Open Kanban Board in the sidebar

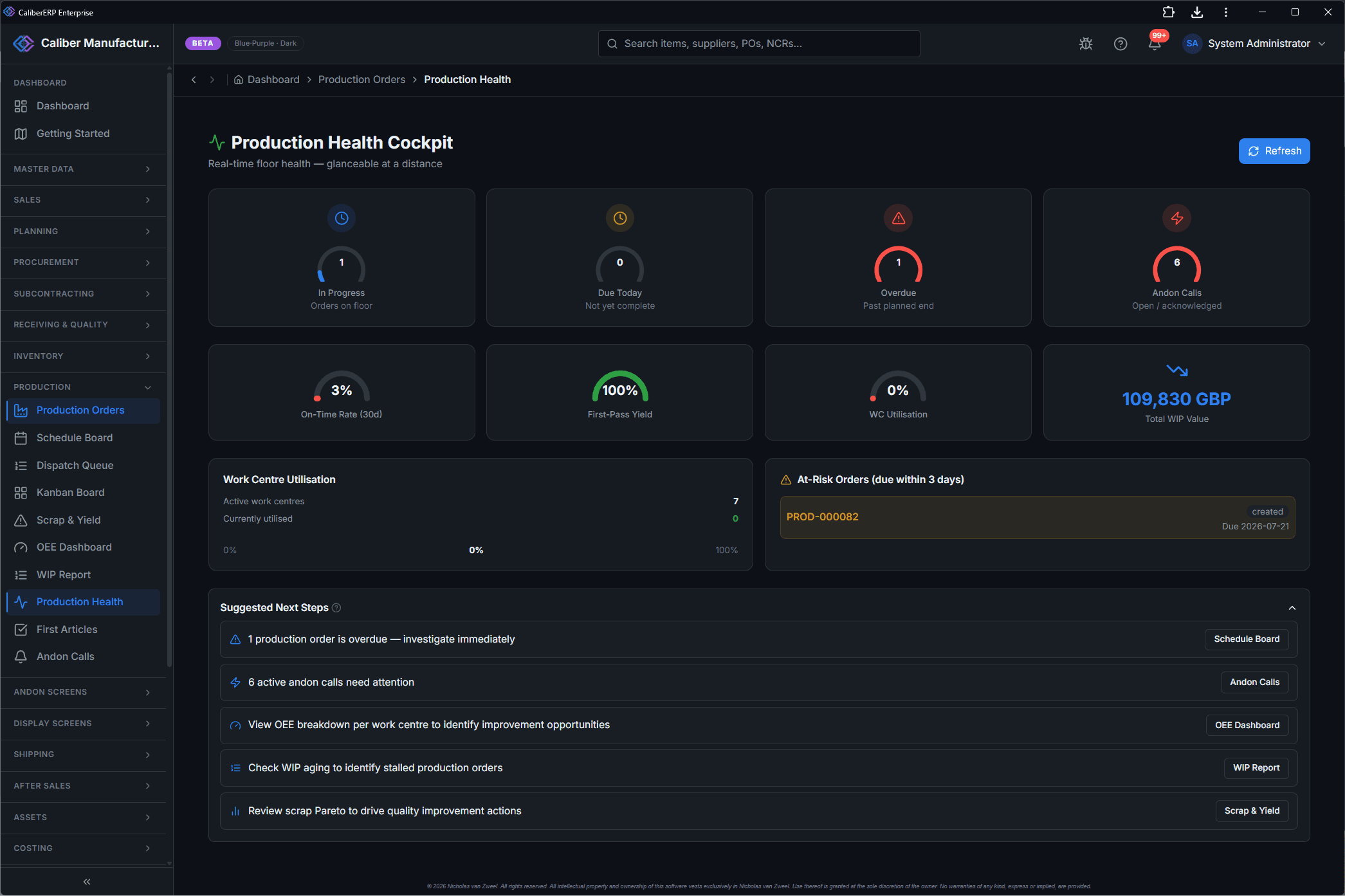[82, 493]
